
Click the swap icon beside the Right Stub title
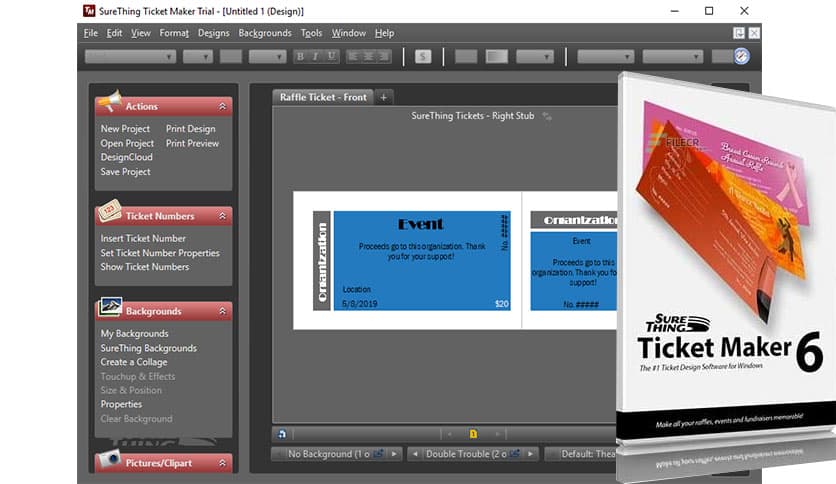[547, 116]
